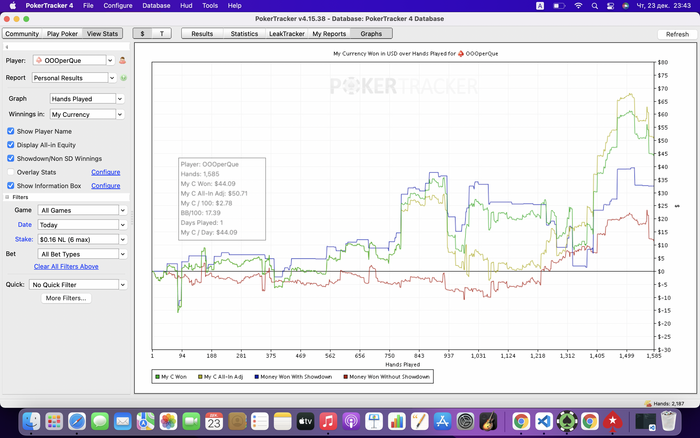Enable the Overlay Stats checkbox
Screen dimensions: 700x438
[x=11, y=172]
